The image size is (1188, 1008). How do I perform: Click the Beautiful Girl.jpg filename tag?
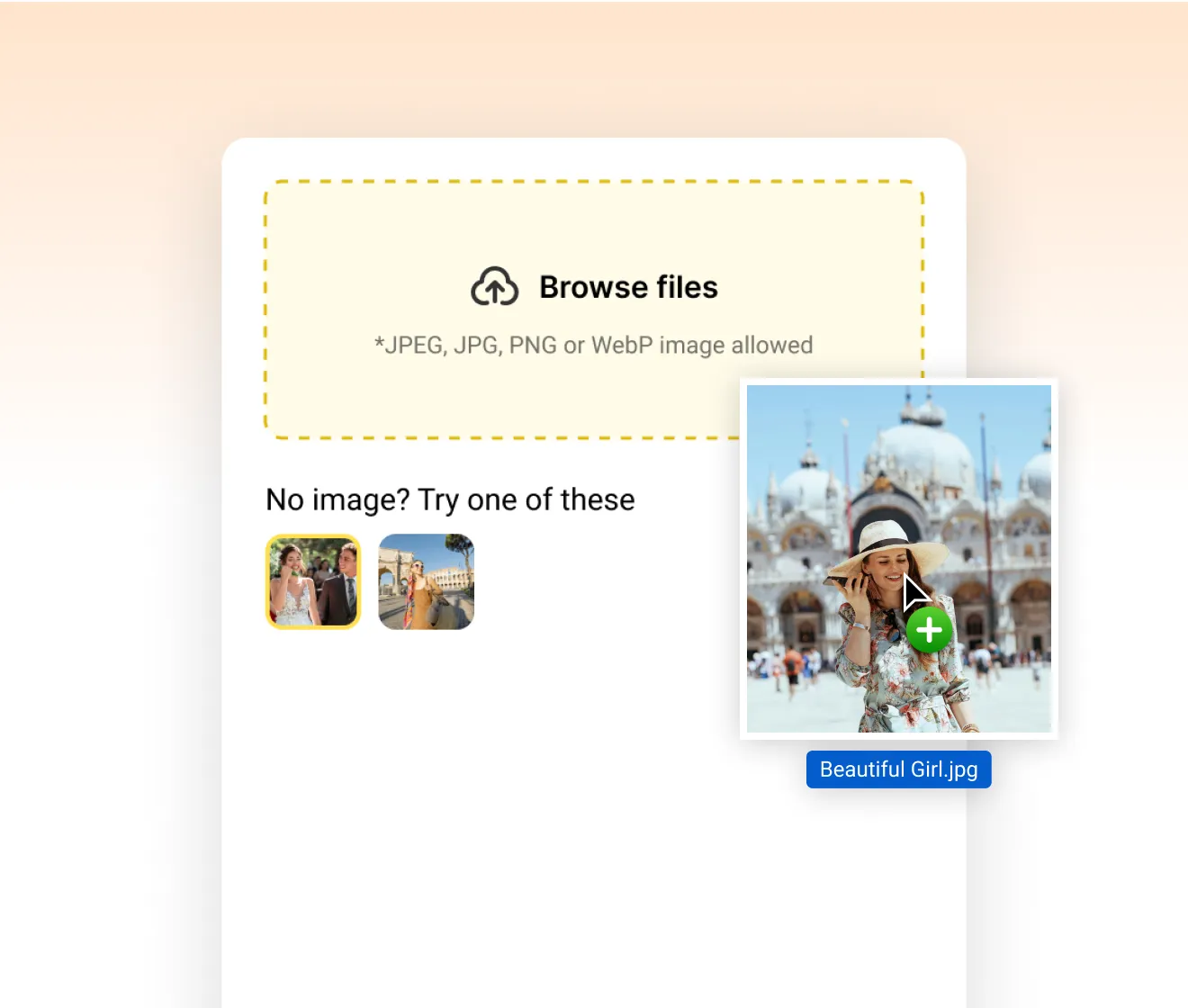pyautogui.click(x=898, y=769)
